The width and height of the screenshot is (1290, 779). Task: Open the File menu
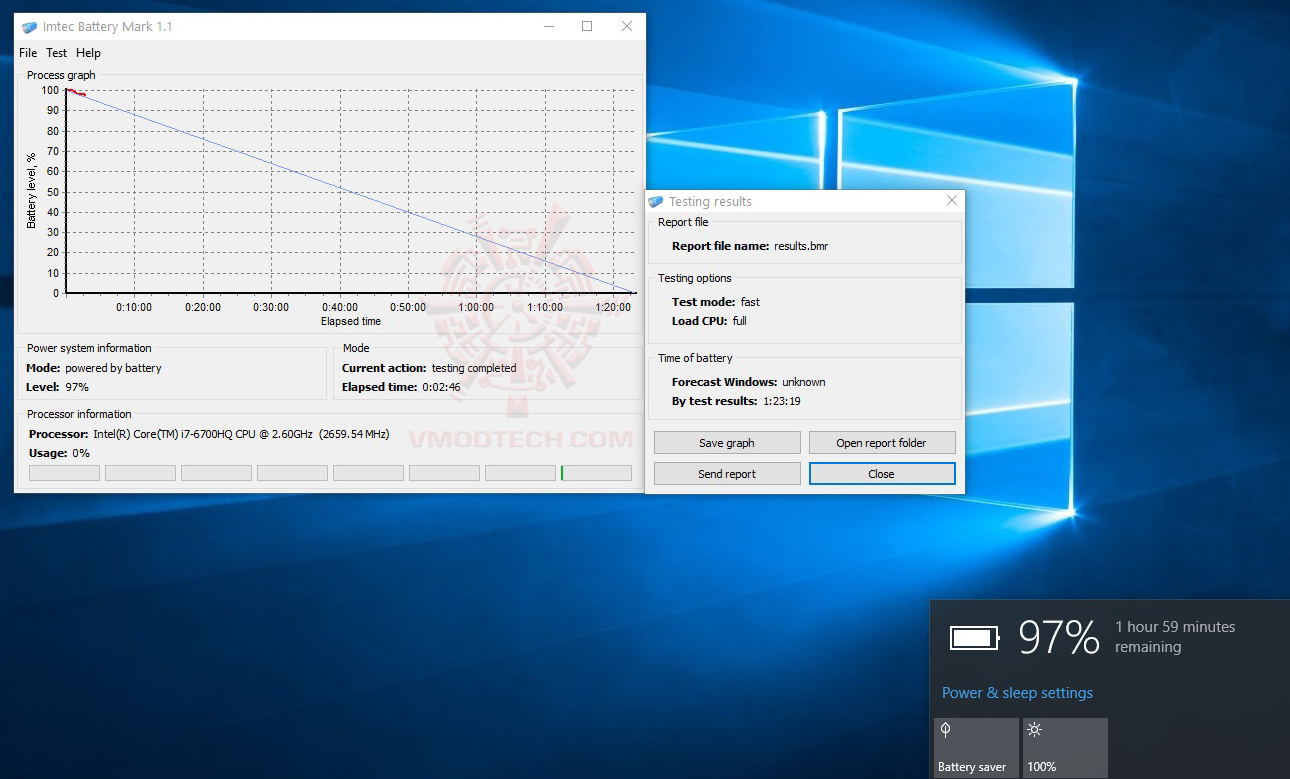pyautogui.click(x=28, y=53)
